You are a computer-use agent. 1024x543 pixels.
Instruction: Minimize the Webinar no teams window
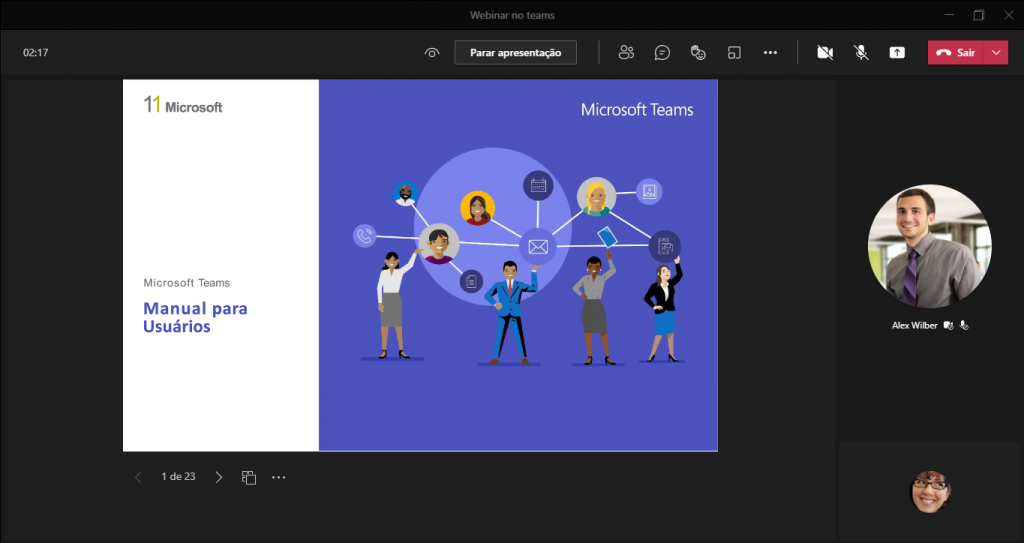(x=949, y=15)
